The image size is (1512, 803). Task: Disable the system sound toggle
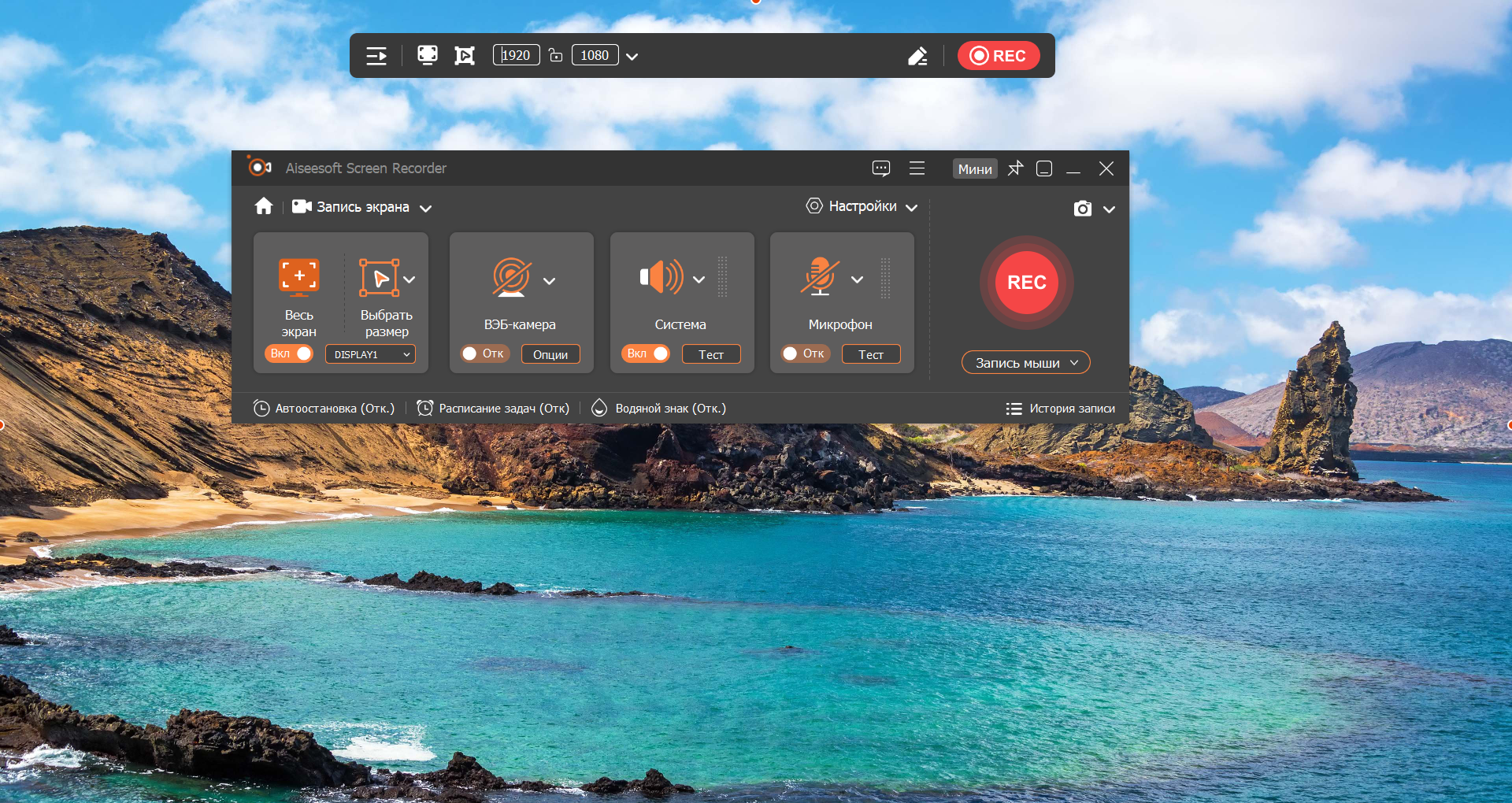tap(647, 353)
